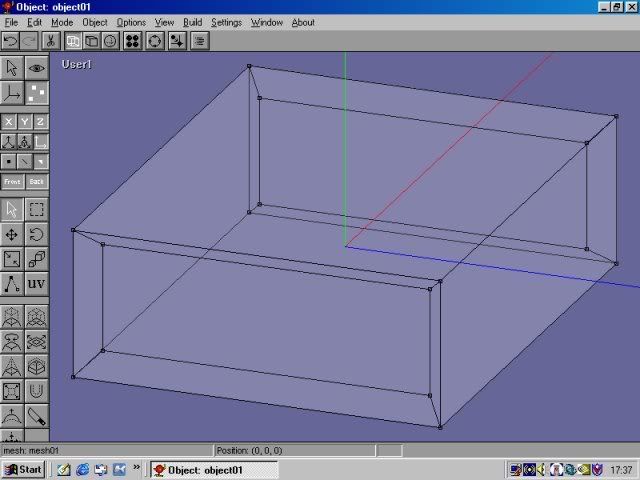Select the move tool with four arrows

click(x=12, y=235)
